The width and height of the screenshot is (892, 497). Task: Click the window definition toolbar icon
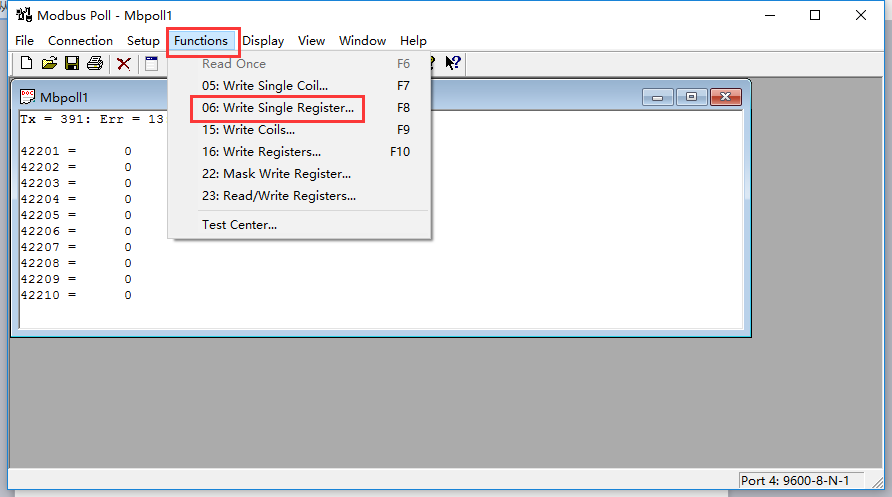pyautogui.click(x=151, y=63)
